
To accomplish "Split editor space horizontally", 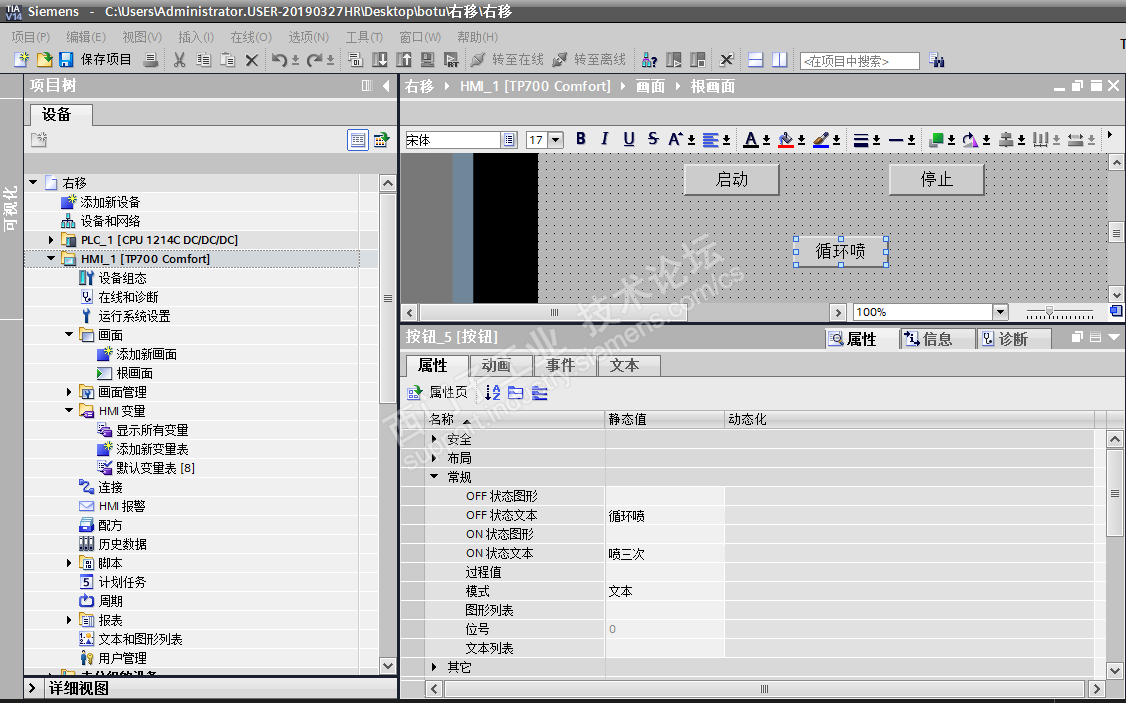I will [x=755, y=60].
